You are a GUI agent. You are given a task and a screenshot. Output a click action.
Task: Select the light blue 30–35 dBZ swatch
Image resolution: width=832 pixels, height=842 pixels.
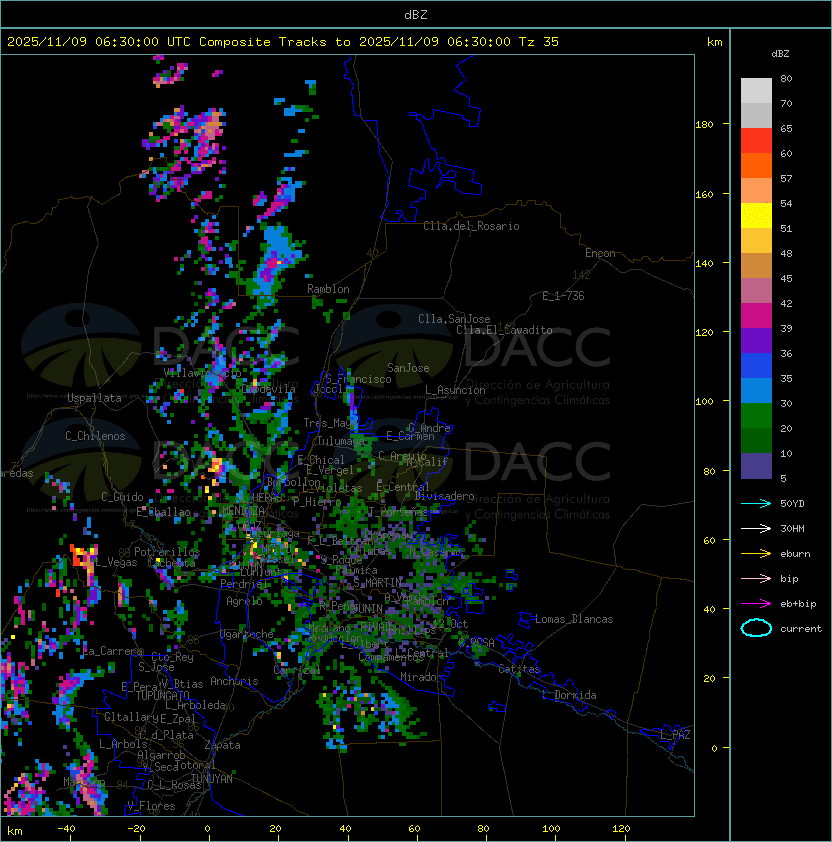tap(756, 390)
